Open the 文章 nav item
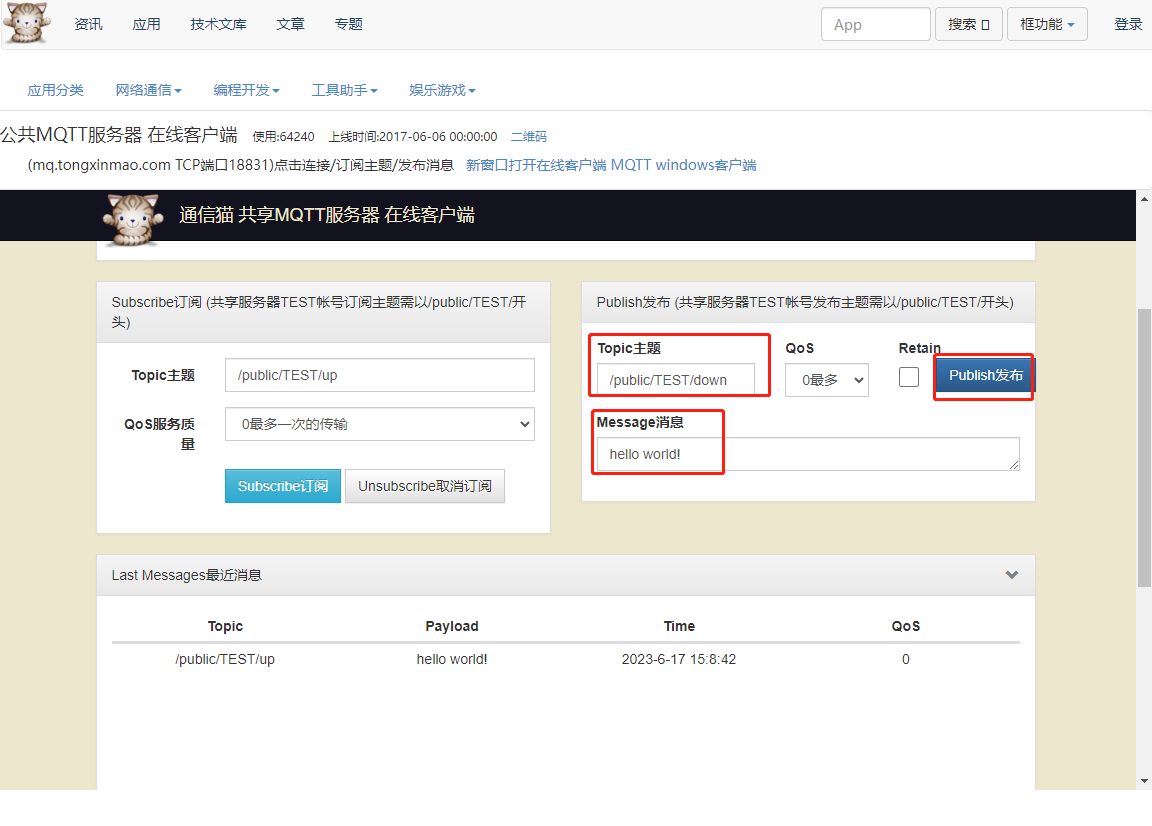Image resolution: width=1152 pixels, height=826 pixels. [290, 24]
